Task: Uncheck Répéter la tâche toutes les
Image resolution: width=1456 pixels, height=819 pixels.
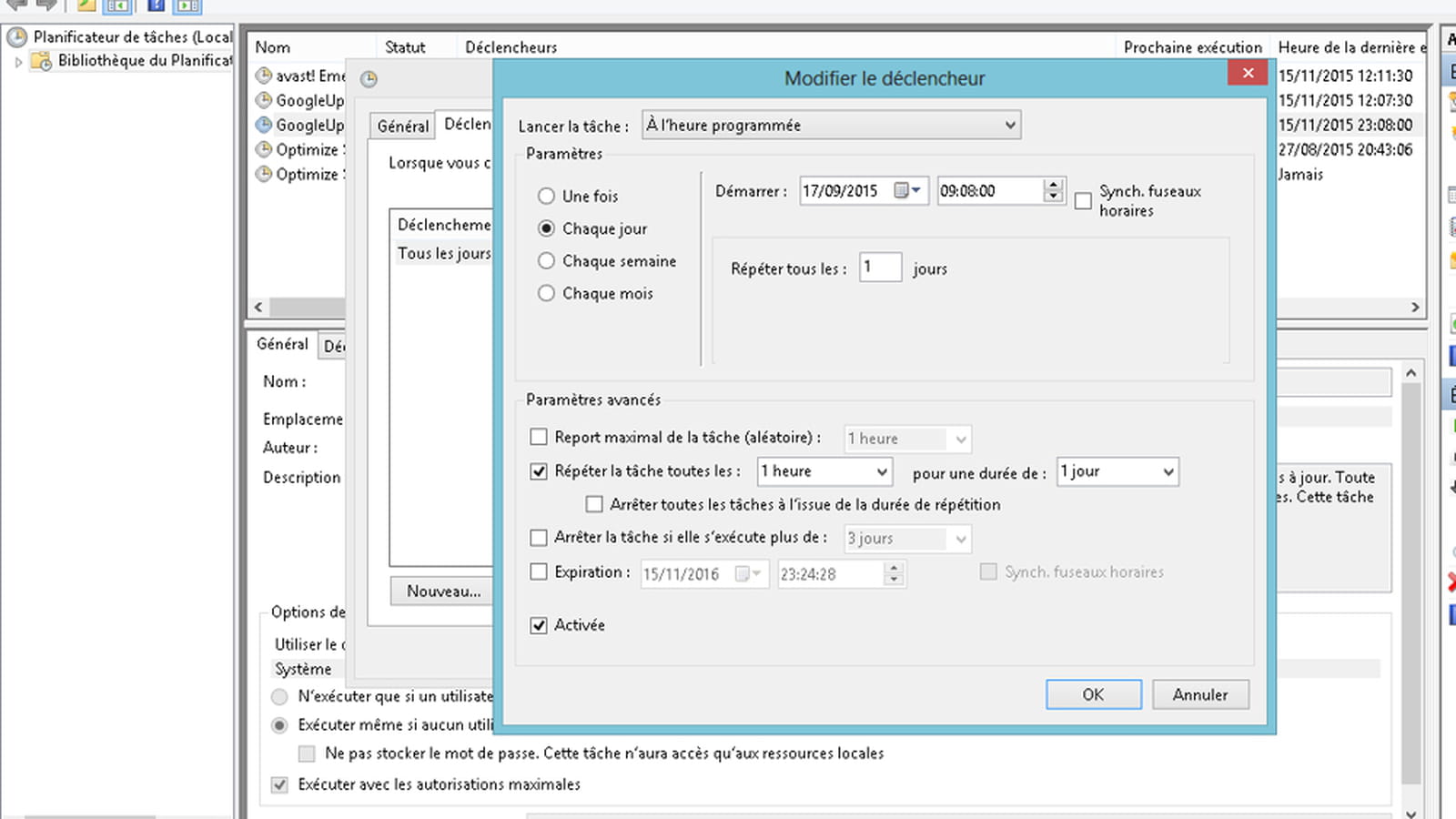Action: [x=539, y=471]
